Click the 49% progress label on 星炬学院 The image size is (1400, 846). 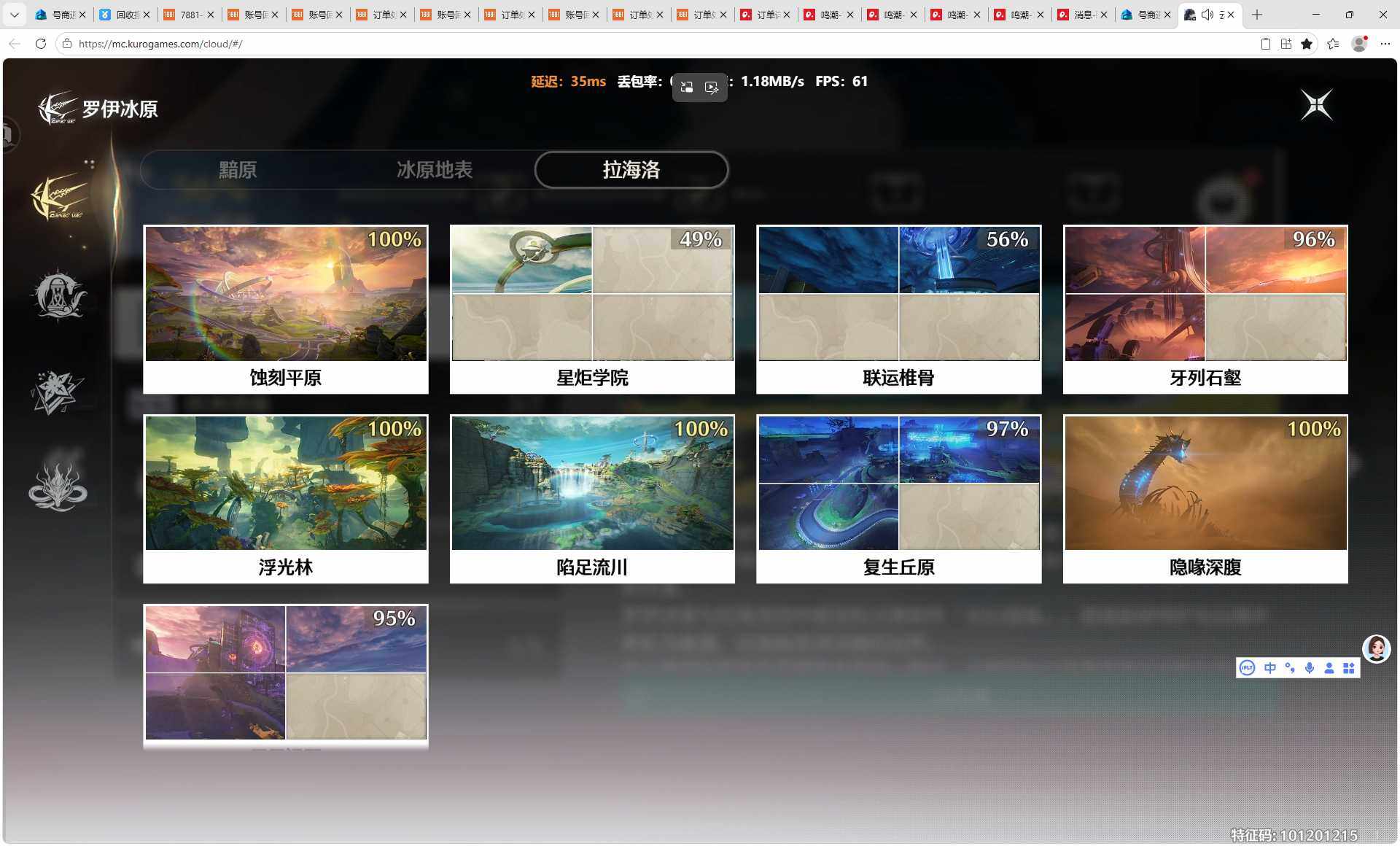[701, 239]
